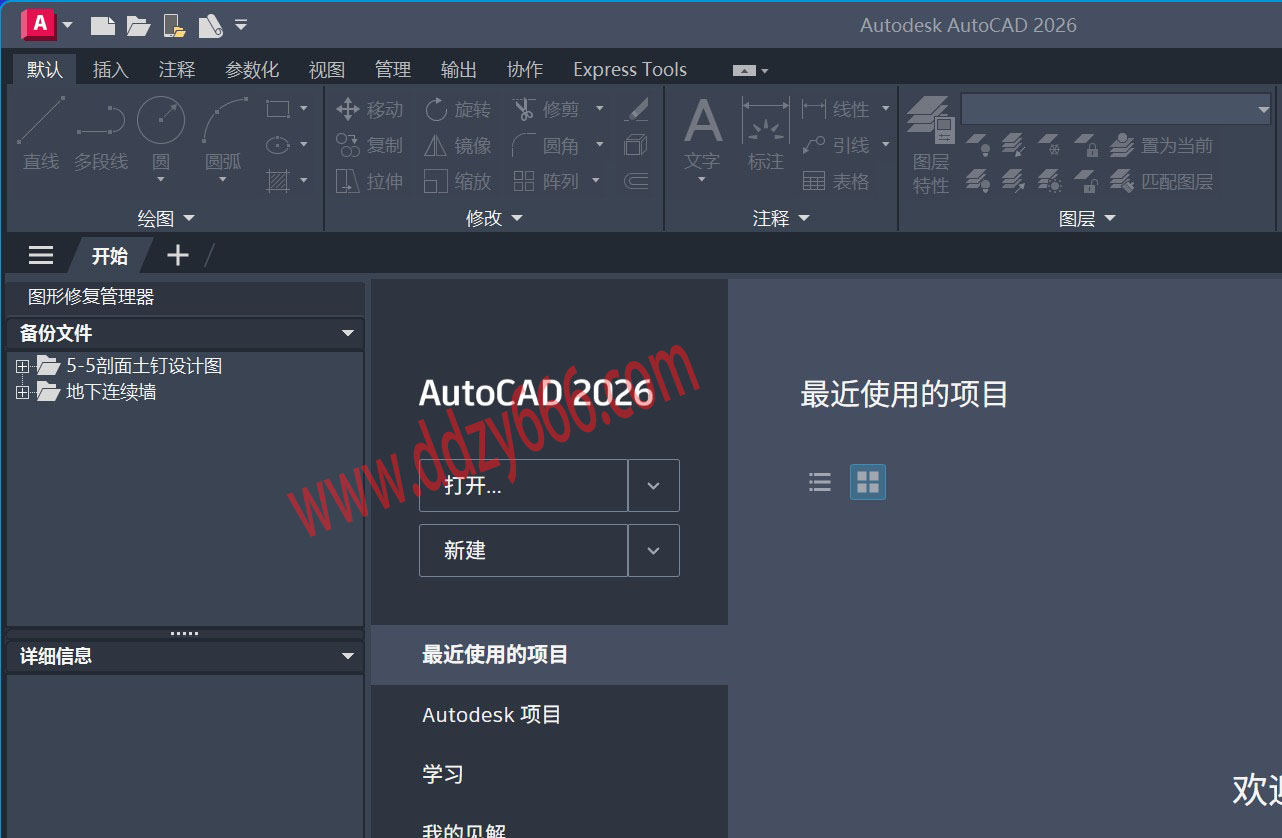This screenshot has width=1282, height=838.
Task: Switch recent items to list view
Action: (x=820, y=483)
